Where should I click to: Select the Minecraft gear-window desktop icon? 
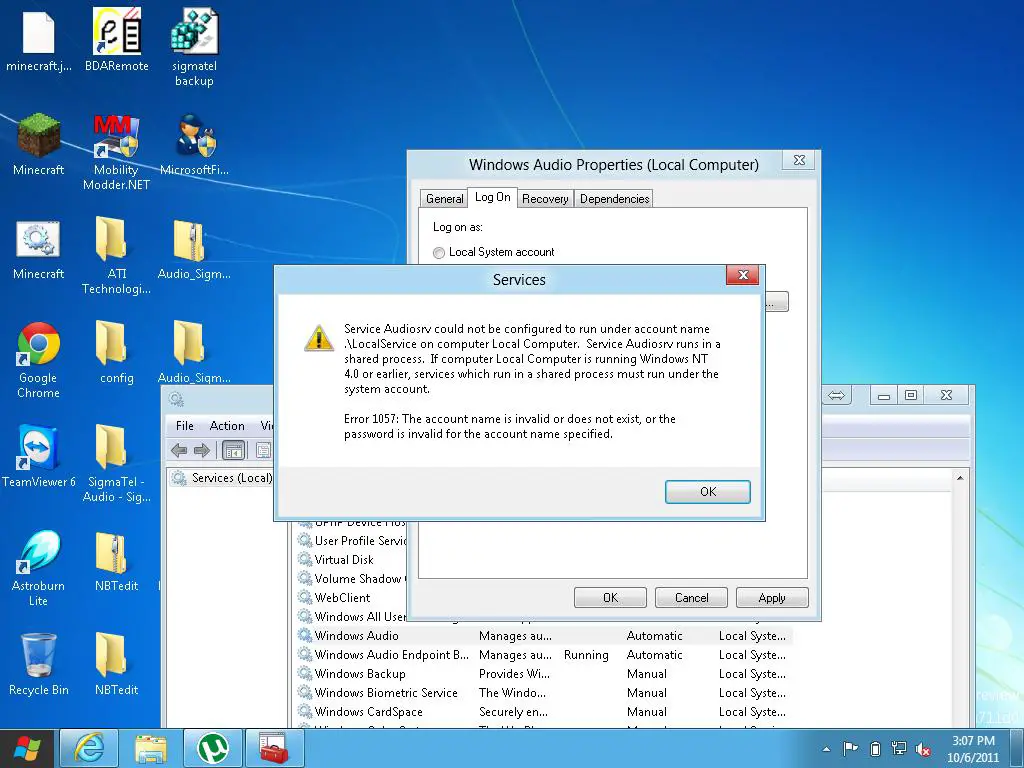[39, 249]
